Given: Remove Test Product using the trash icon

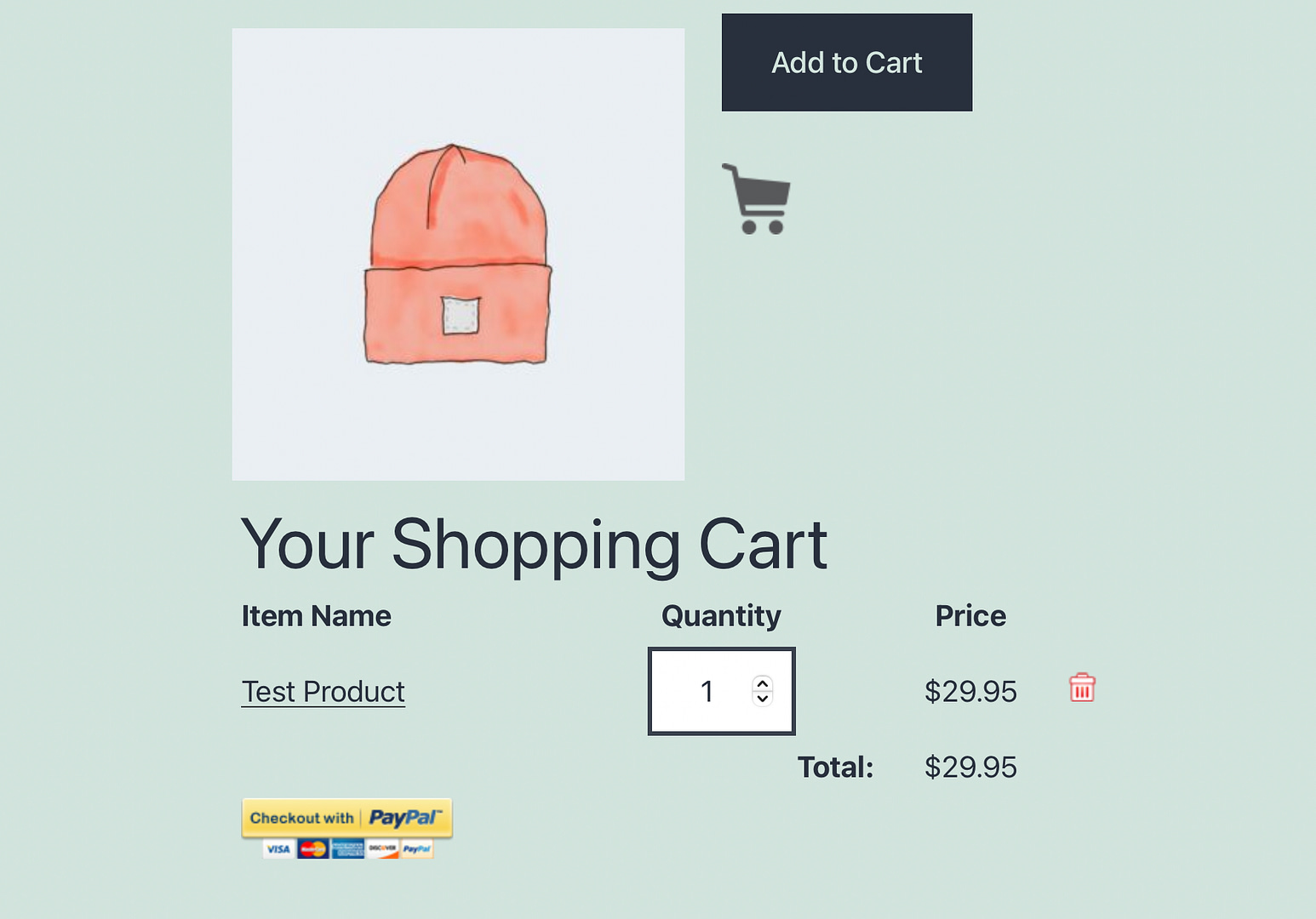Looking at the screenshot, I should 1082,688.
